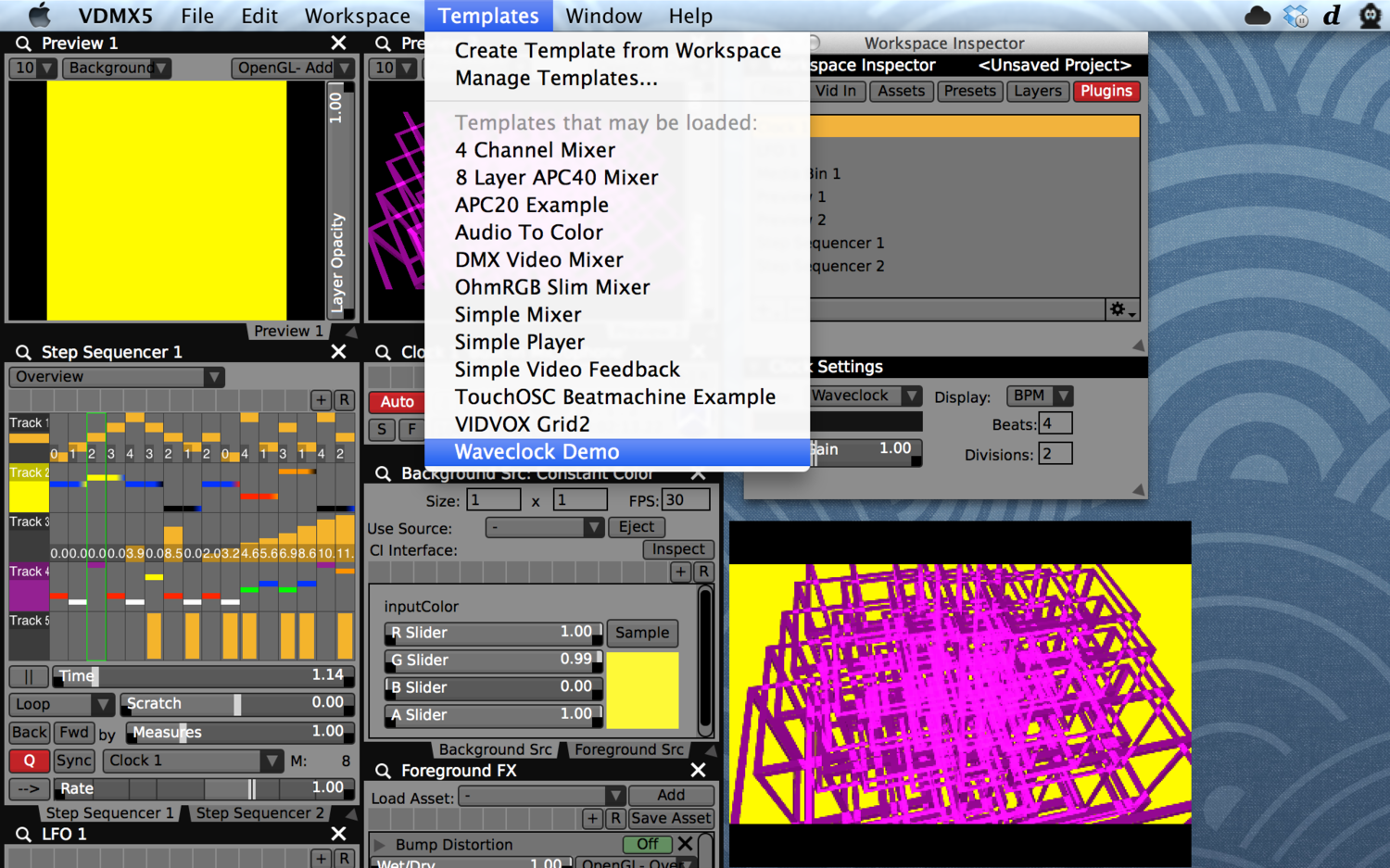Open the Waveclock dropdown in settings
This screenshot has width=1390, height=868.
point(864,396)
